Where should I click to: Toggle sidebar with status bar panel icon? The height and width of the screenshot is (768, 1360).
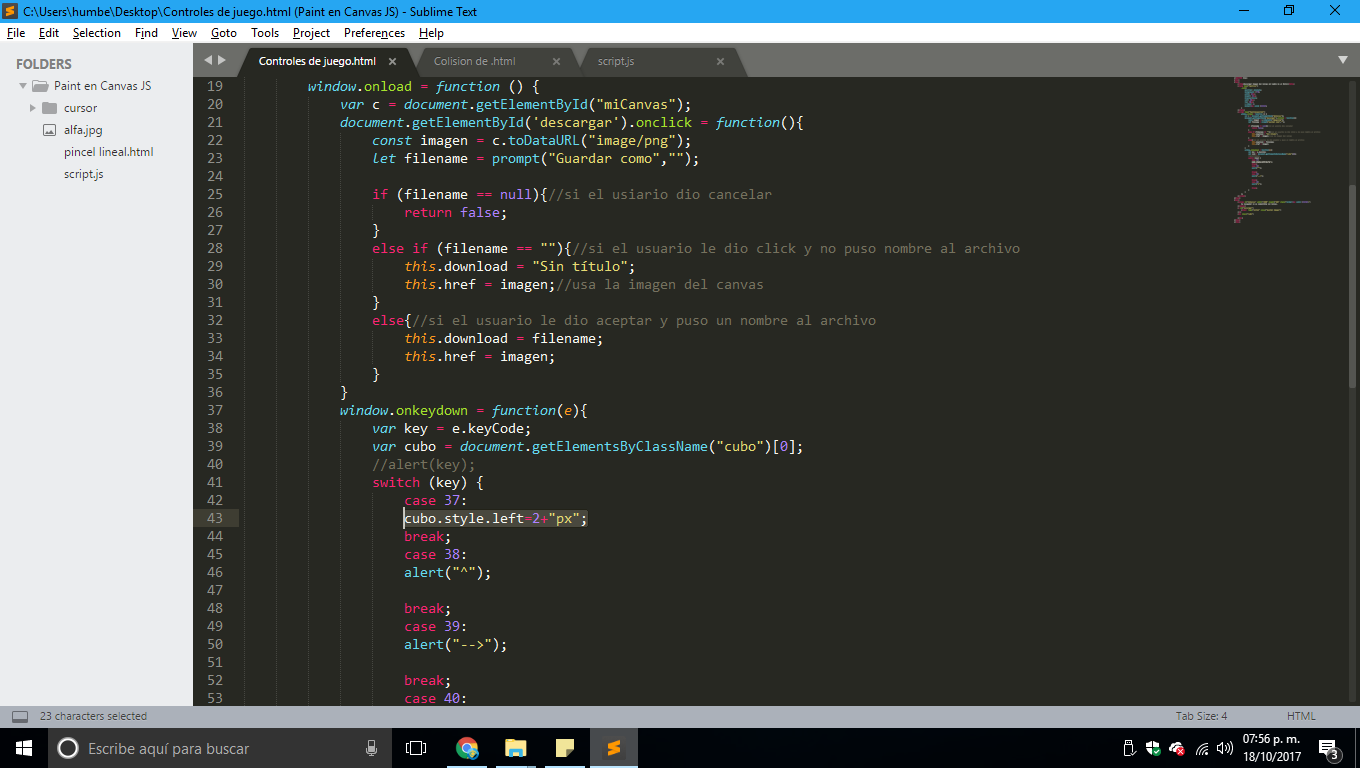(x=19, y=716)
